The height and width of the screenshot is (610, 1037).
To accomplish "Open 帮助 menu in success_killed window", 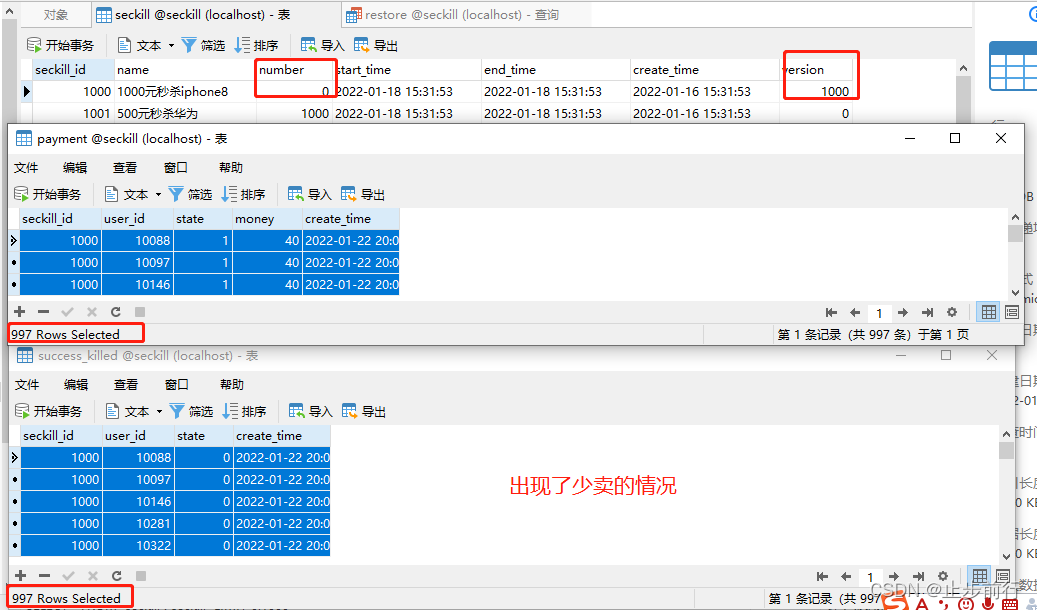I will tap(231, 384).
